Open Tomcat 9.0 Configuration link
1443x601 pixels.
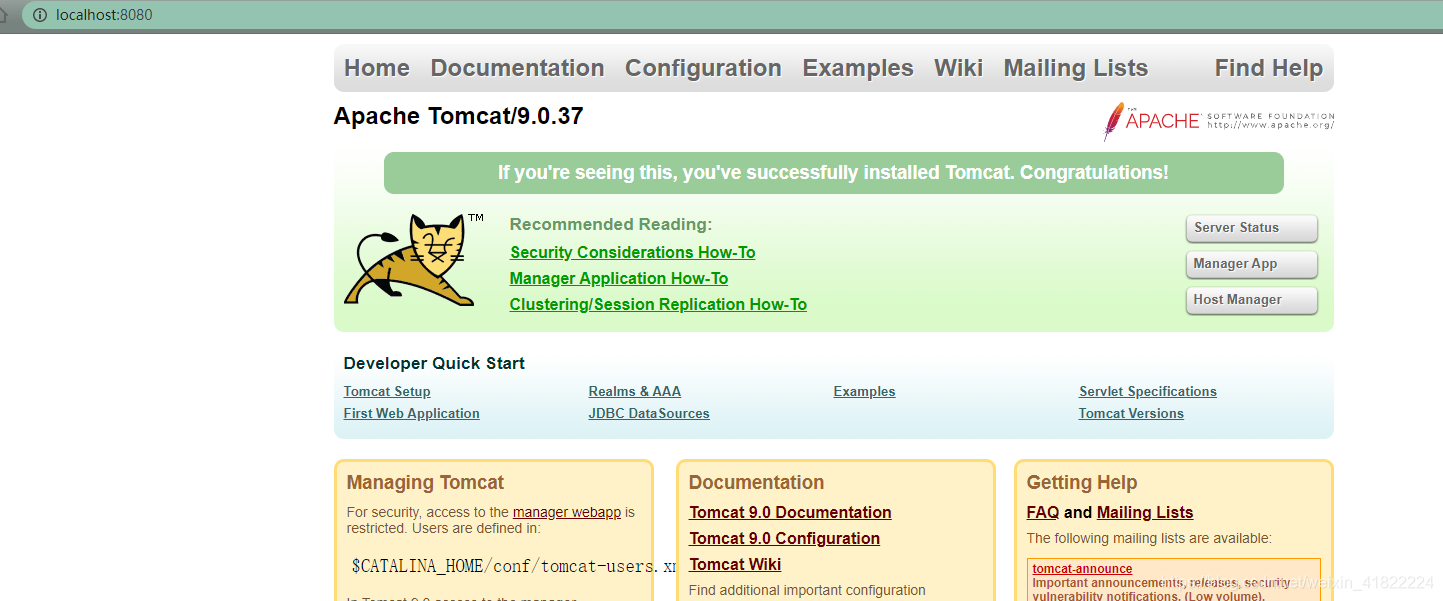[784, 538]
